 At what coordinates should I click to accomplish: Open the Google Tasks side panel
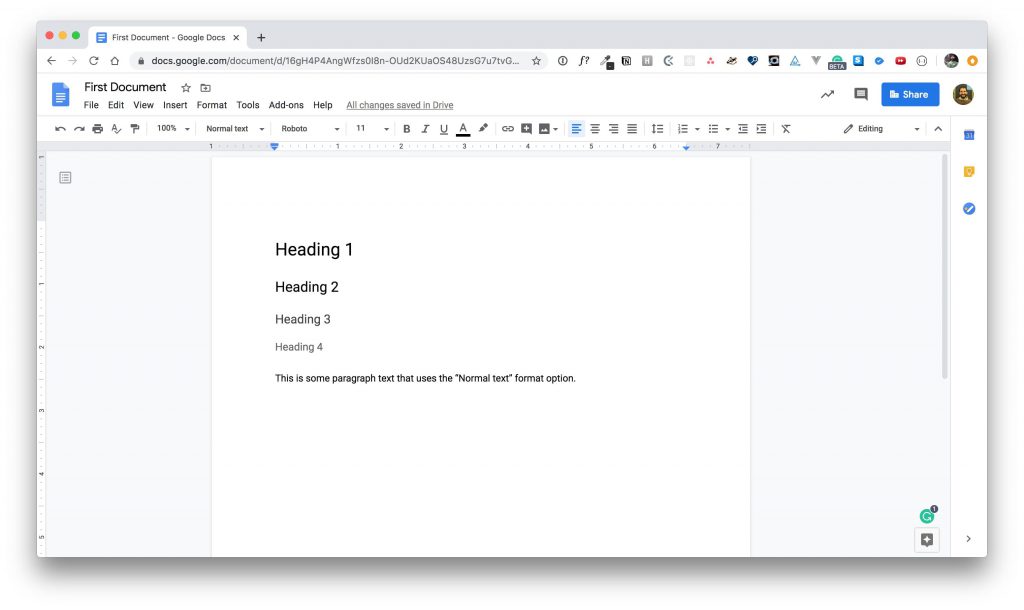click(968, 208)
